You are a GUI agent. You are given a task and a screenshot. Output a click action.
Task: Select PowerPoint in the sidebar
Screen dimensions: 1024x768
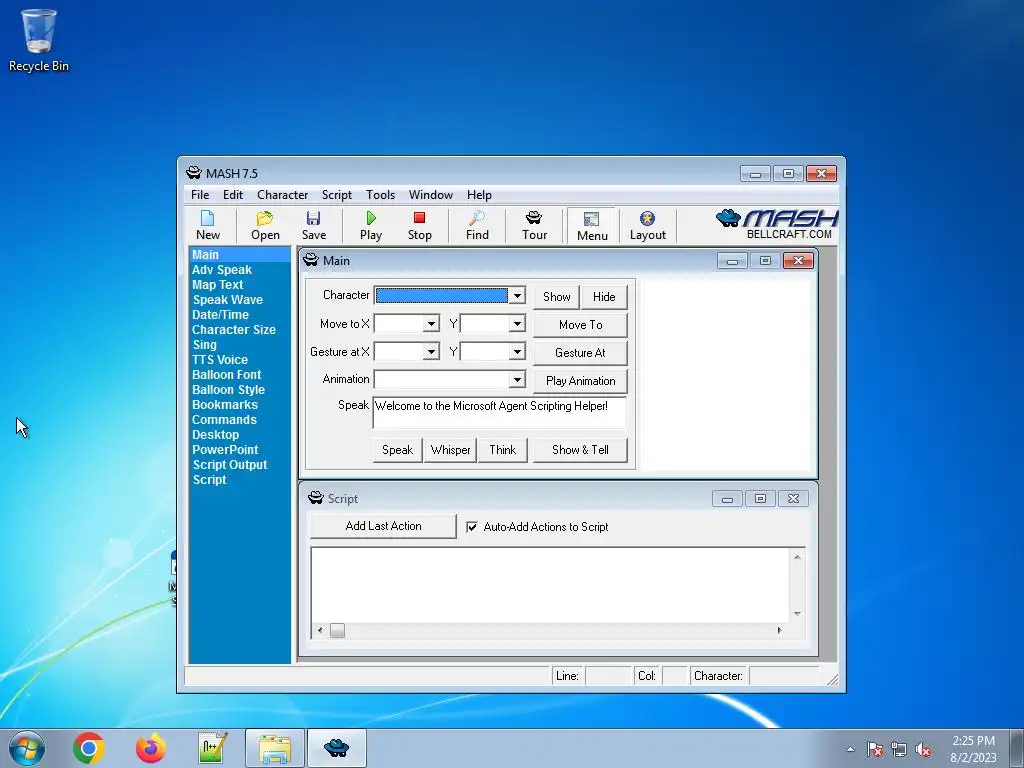tap(225, 450)
